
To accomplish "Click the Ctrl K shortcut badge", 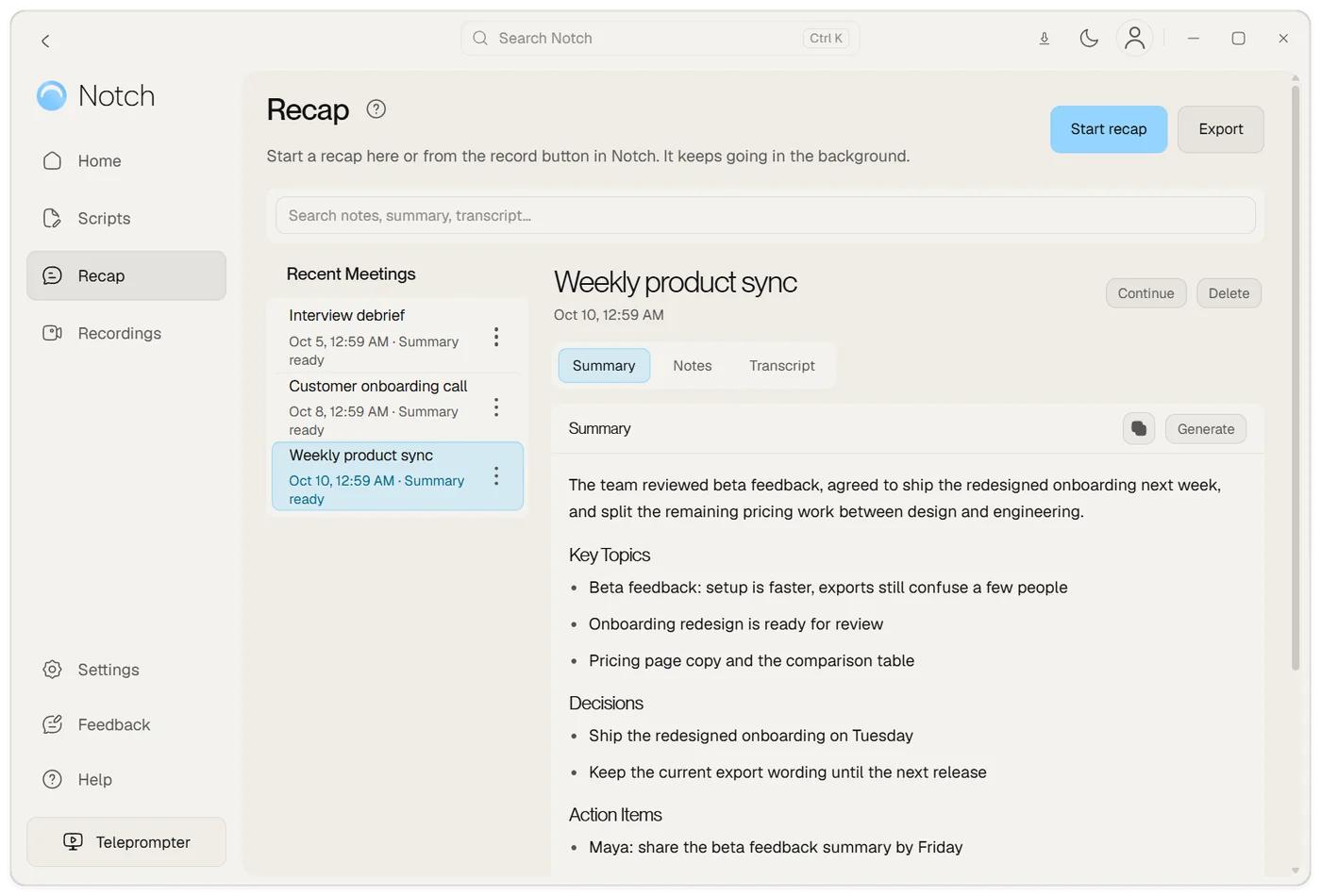I will 826,39.
